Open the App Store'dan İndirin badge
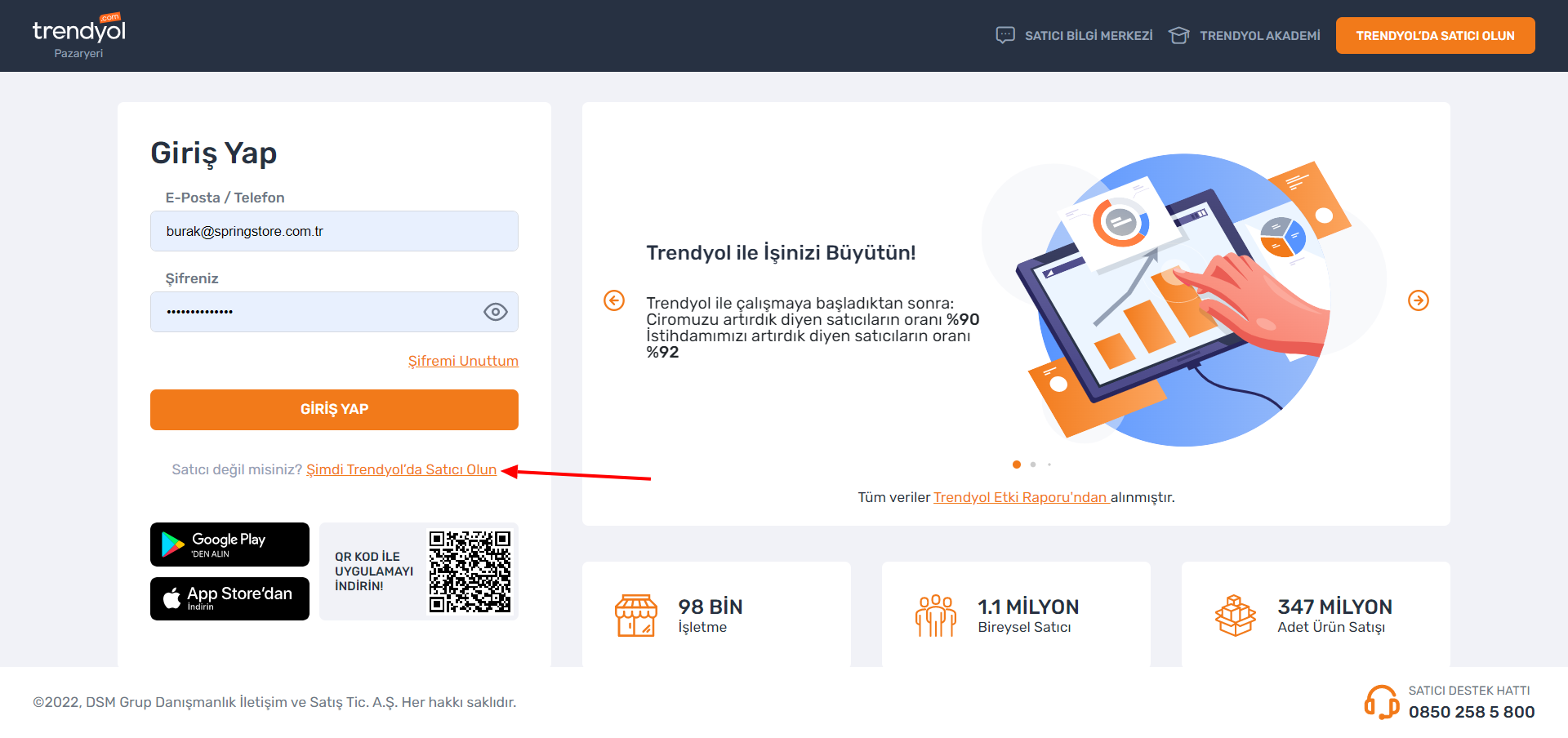Image resolution: width=1568 pixels, height=738 pixels. click(229, 598)
